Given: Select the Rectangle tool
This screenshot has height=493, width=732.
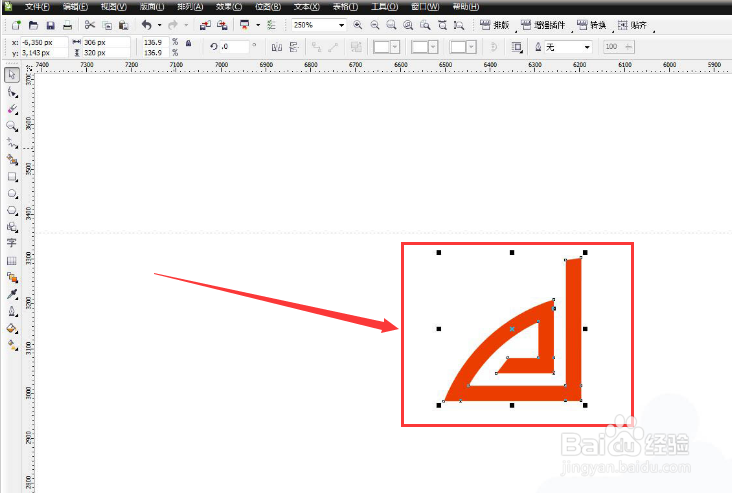Looking at the screenshot, I should click(12, 177).
